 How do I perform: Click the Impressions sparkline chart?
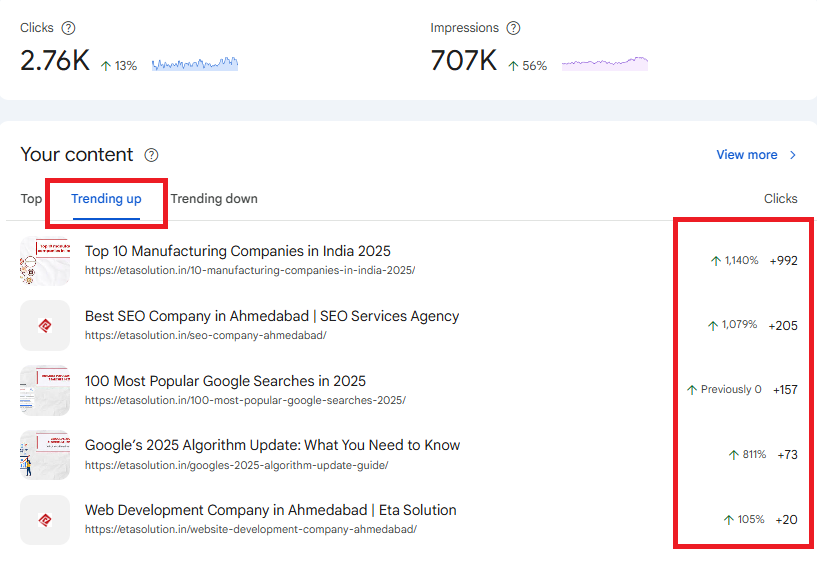pyautogui.click(x=605, y=64)
